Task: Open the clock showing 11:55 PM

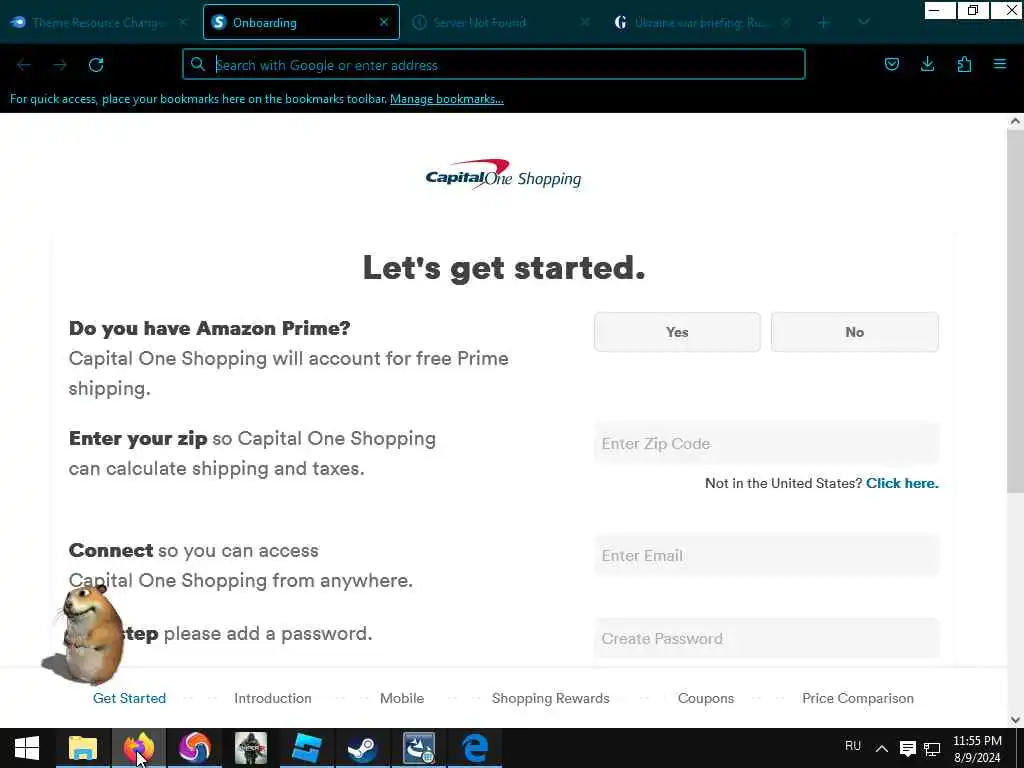Action: [977, 748]
